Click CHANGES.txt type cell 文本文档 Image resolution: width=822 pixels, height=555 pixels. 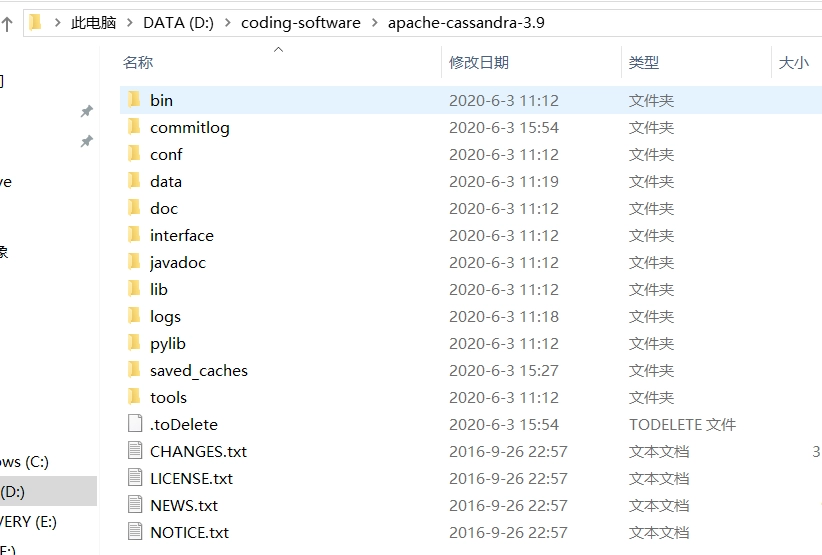tap(659, 452)
